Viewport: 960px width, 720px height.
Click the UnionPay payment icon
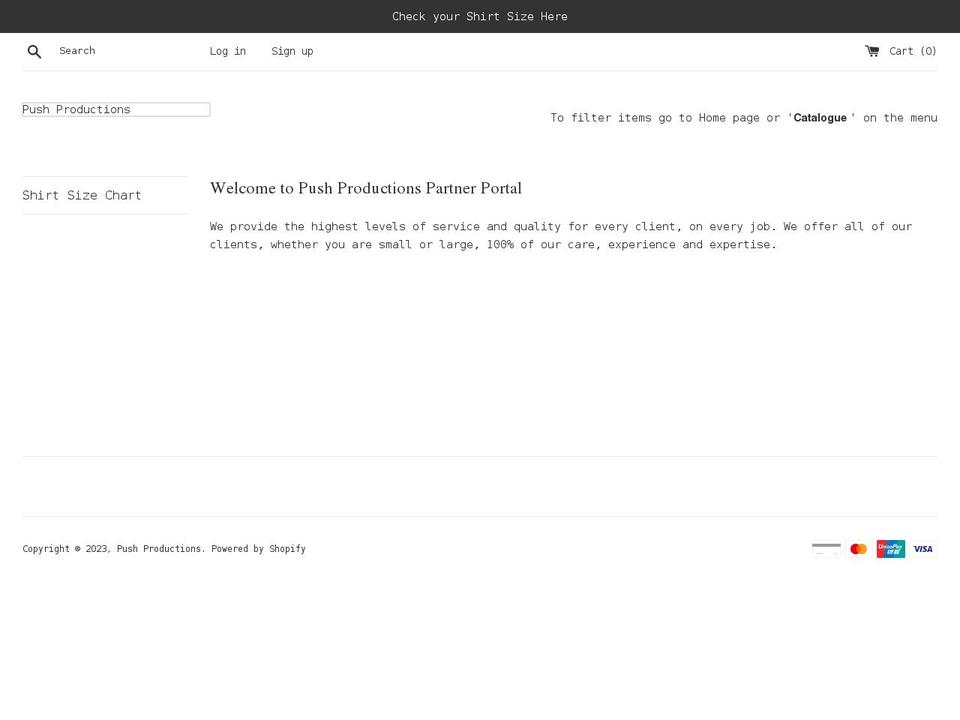point(891,549)
